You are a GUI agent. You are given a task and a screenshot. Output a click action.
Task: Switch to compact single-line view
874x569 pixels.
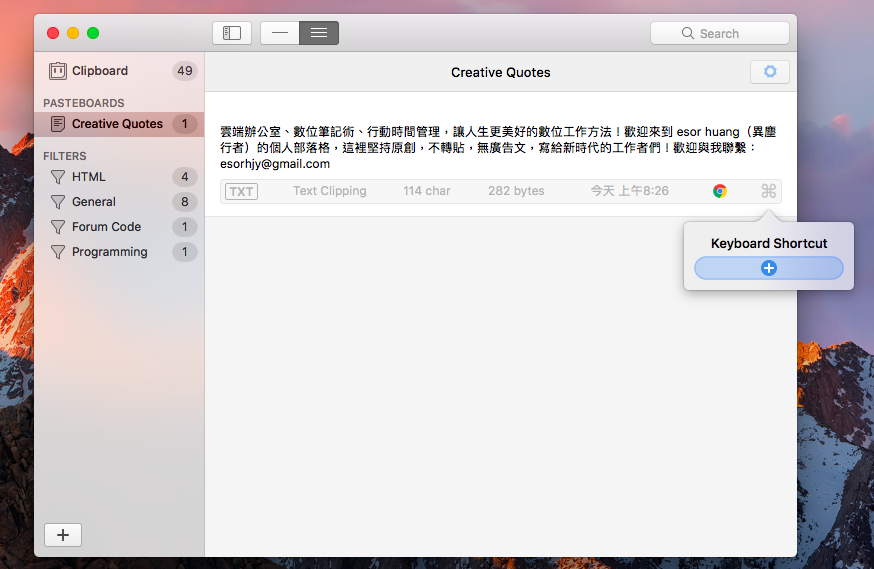pos(280,33)
